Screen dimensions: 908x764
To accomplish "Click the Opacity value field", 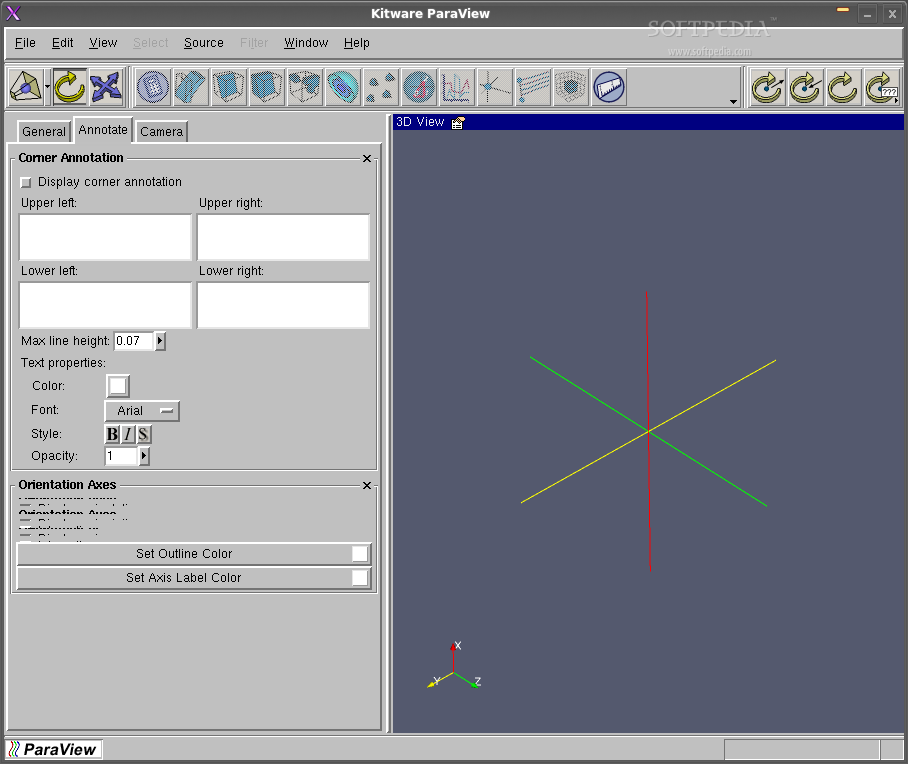I will coord(121,456).
